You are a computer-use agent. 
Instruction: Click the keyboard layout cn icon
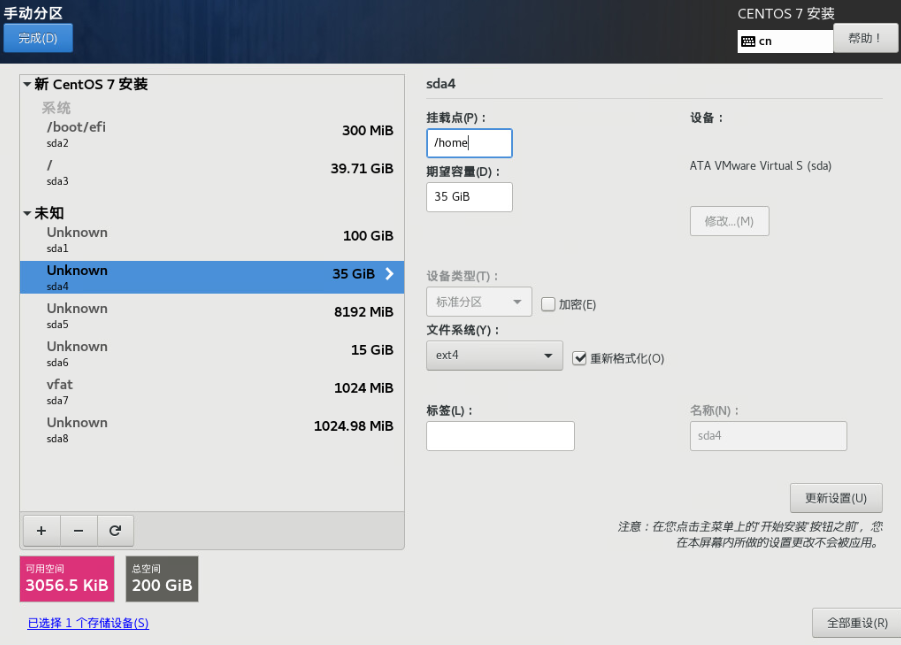749,41
